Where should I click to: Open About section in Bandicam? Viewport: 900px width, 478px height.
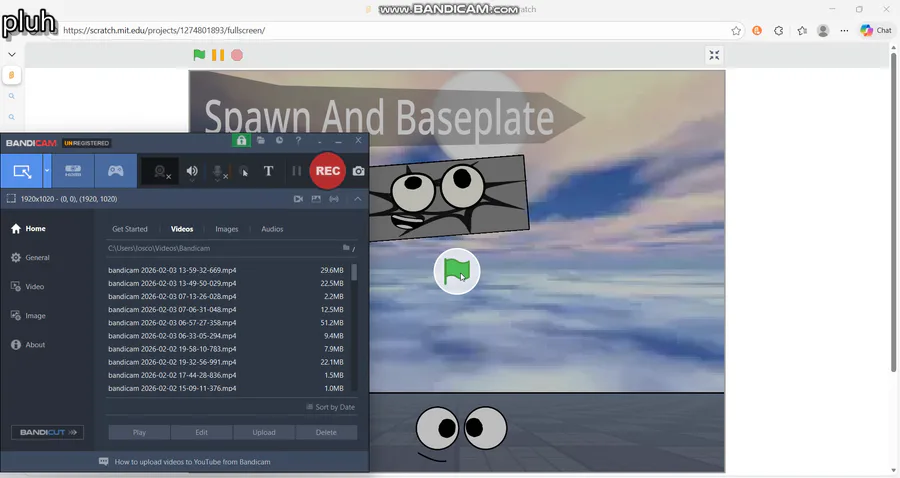pyautogui.click(x=28, y=345)
